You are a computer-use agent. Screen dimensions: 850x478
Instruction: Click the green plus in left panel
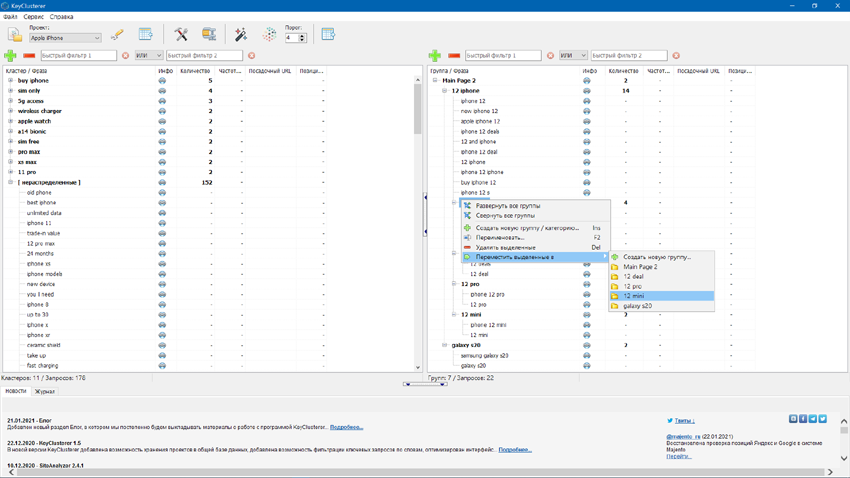[10, 55]
